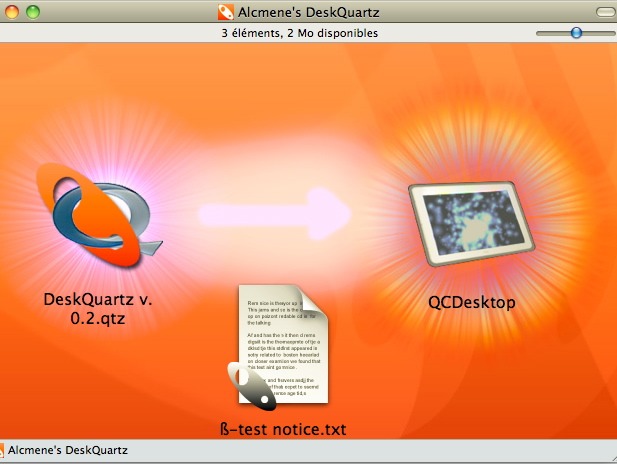Click the toolbar toggle pill button
This screenshot has height=464, width=617.
(605, 12)
